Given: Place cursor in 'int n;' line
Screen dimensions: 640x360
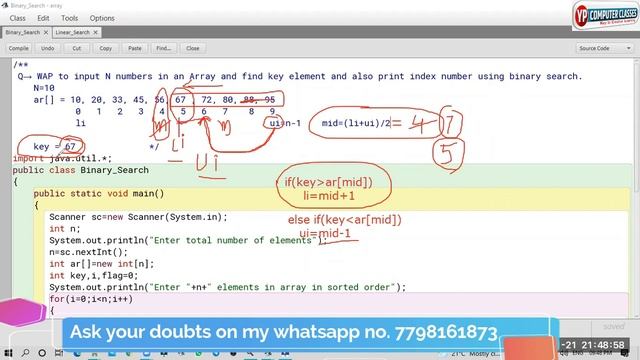Looking at the screenshot, I should click(65, 229).
